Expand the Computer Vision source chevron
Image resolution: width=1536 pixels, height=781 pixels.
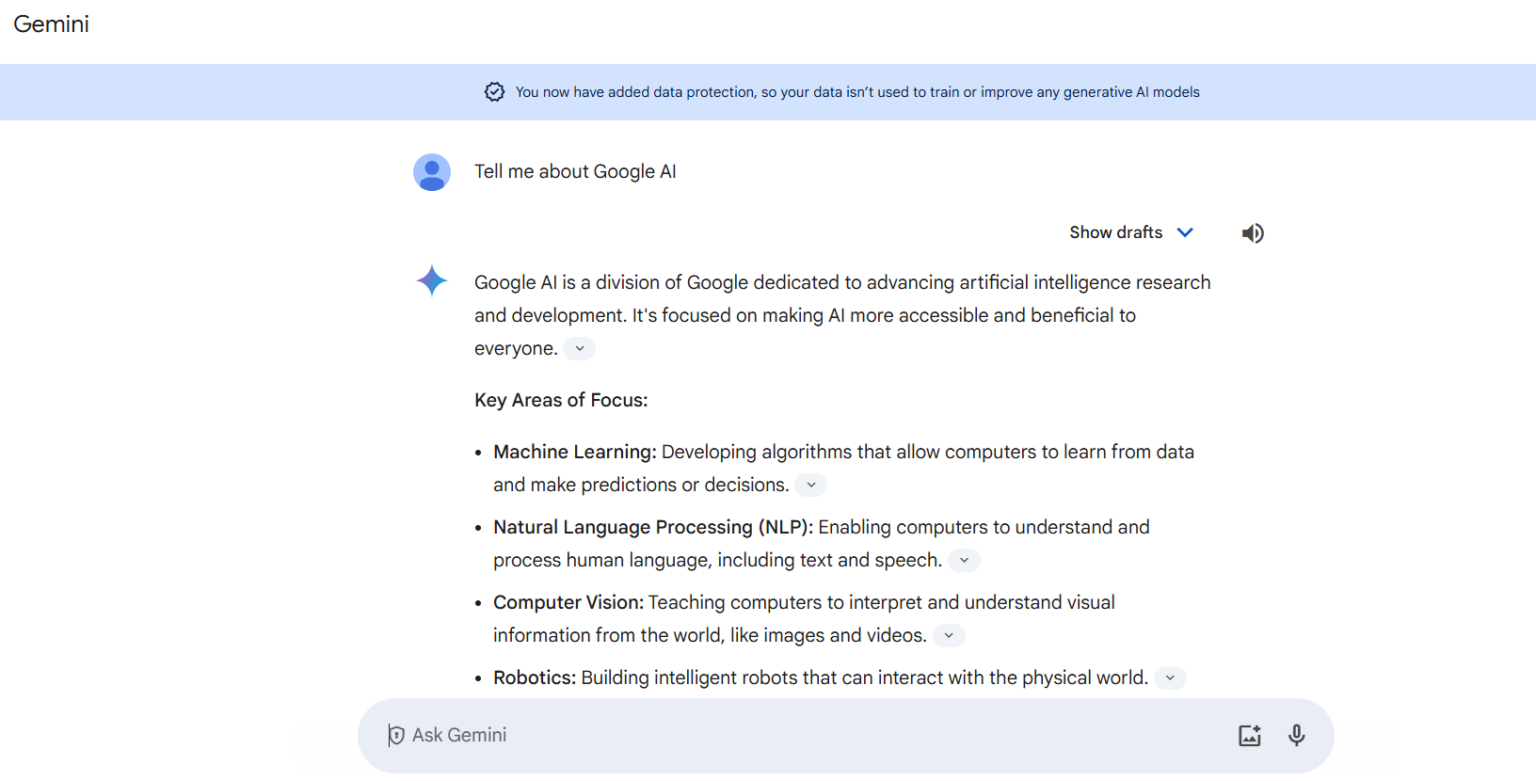[949, 635]
